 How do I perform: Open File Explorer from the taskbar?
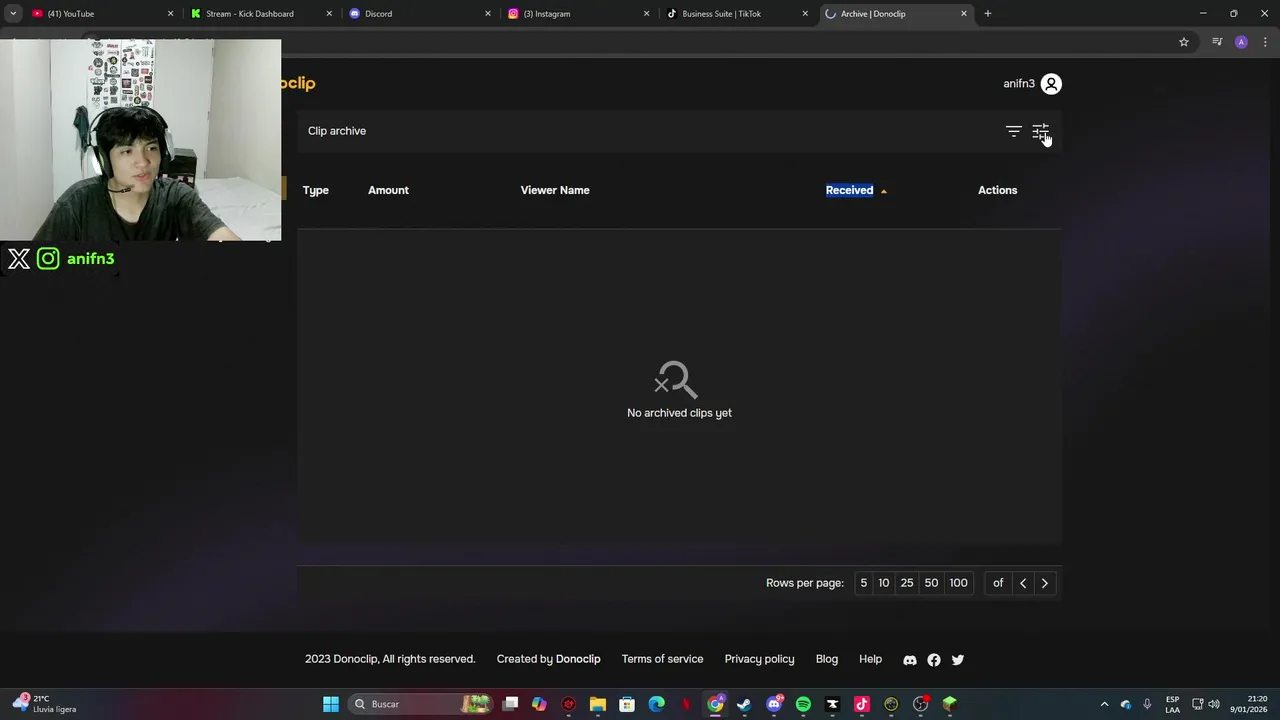(x=598, y=704)
